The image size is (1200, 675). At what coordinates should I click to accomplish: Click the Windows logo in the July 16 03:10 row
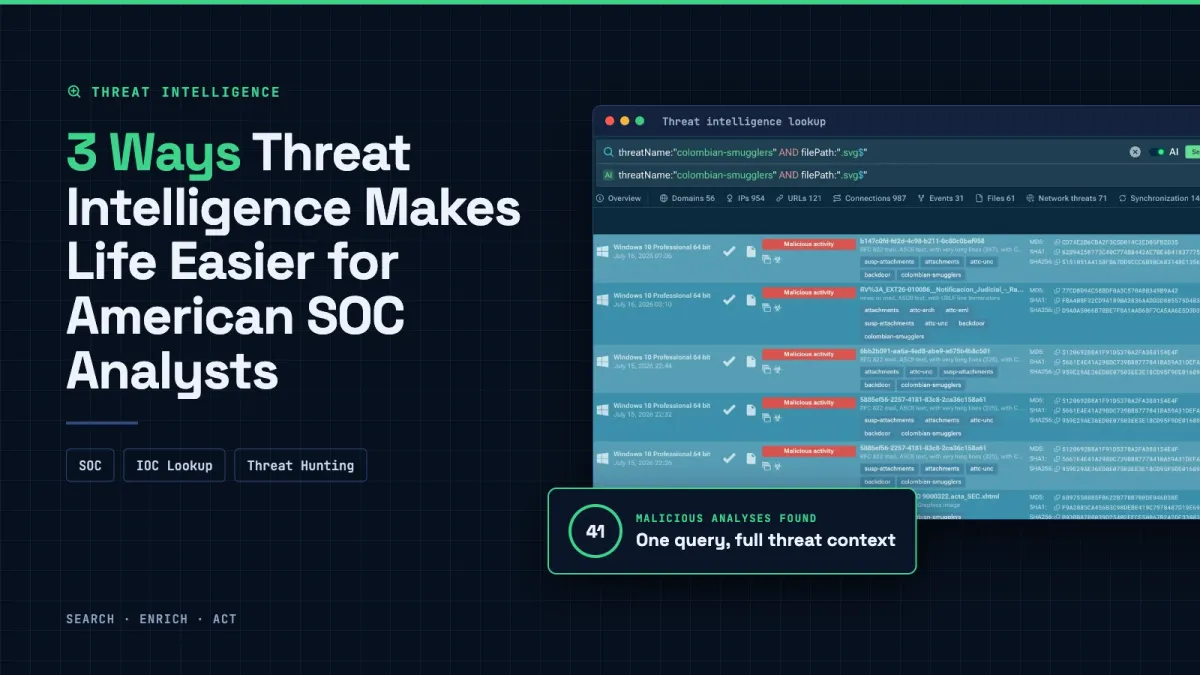tap(602, 300)
